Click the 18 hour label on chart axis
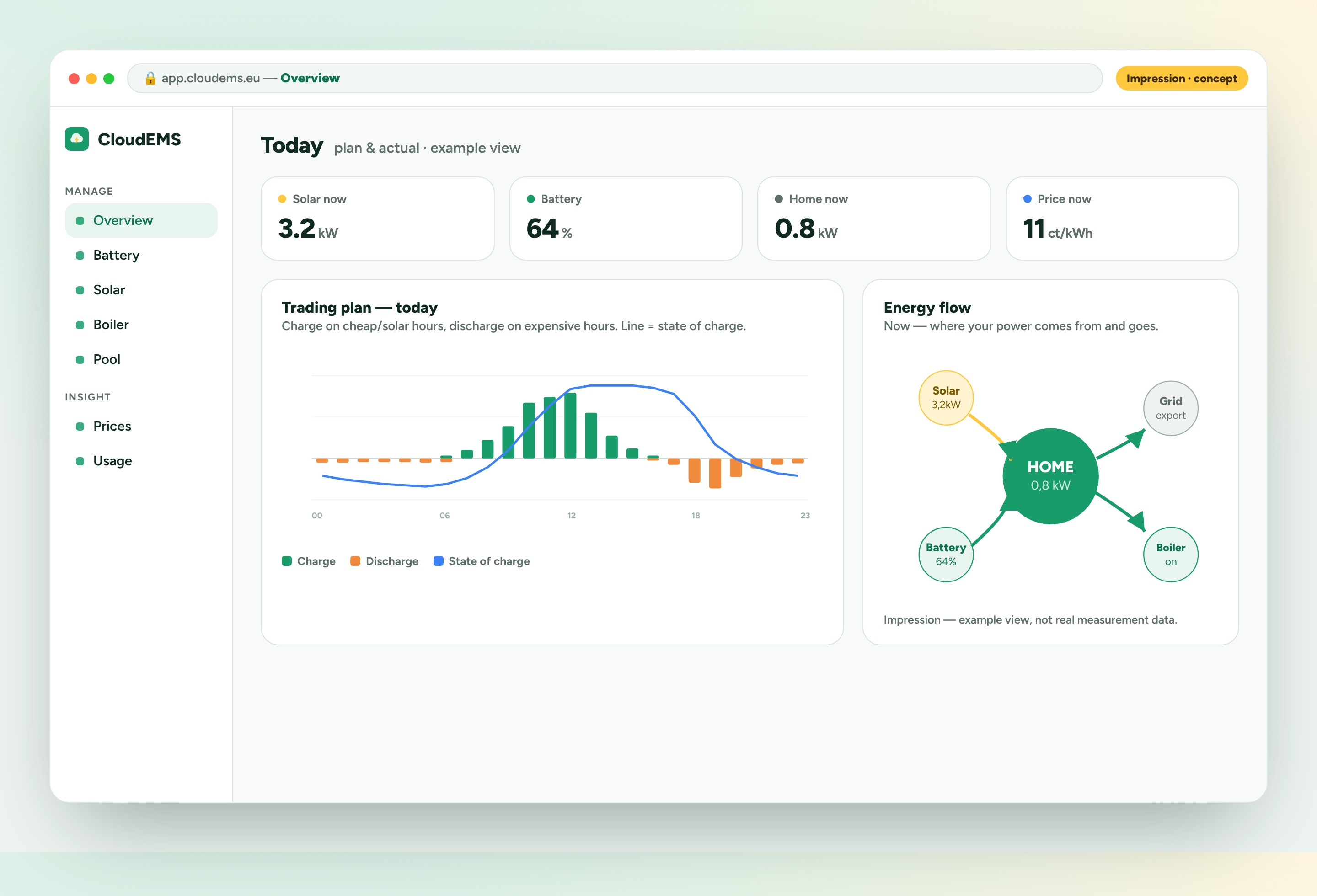Screen dimensions: 1317x896 (696, 515)
